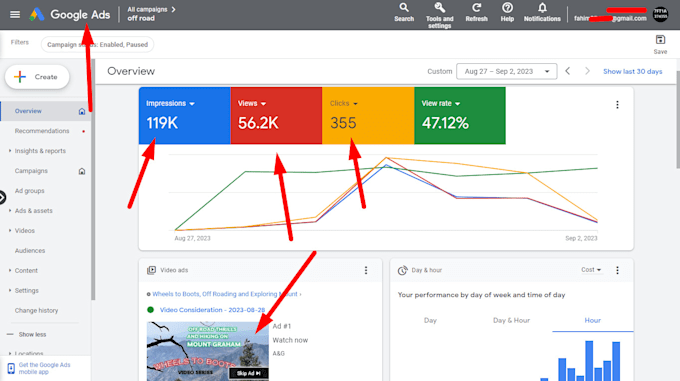Expand the collapsed side panel arrow

[2, 198]
